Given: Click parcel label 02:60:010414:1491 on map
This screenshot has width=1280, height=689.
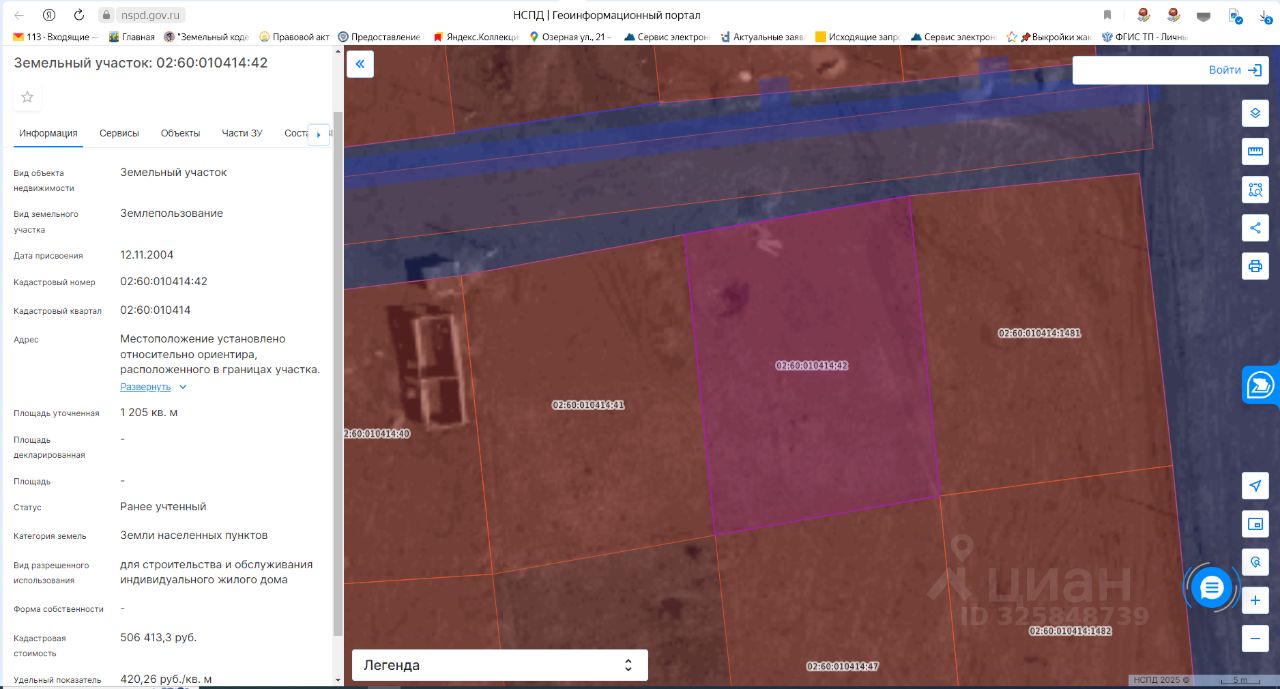Looking at the screenshot, I should point(1039,333).
